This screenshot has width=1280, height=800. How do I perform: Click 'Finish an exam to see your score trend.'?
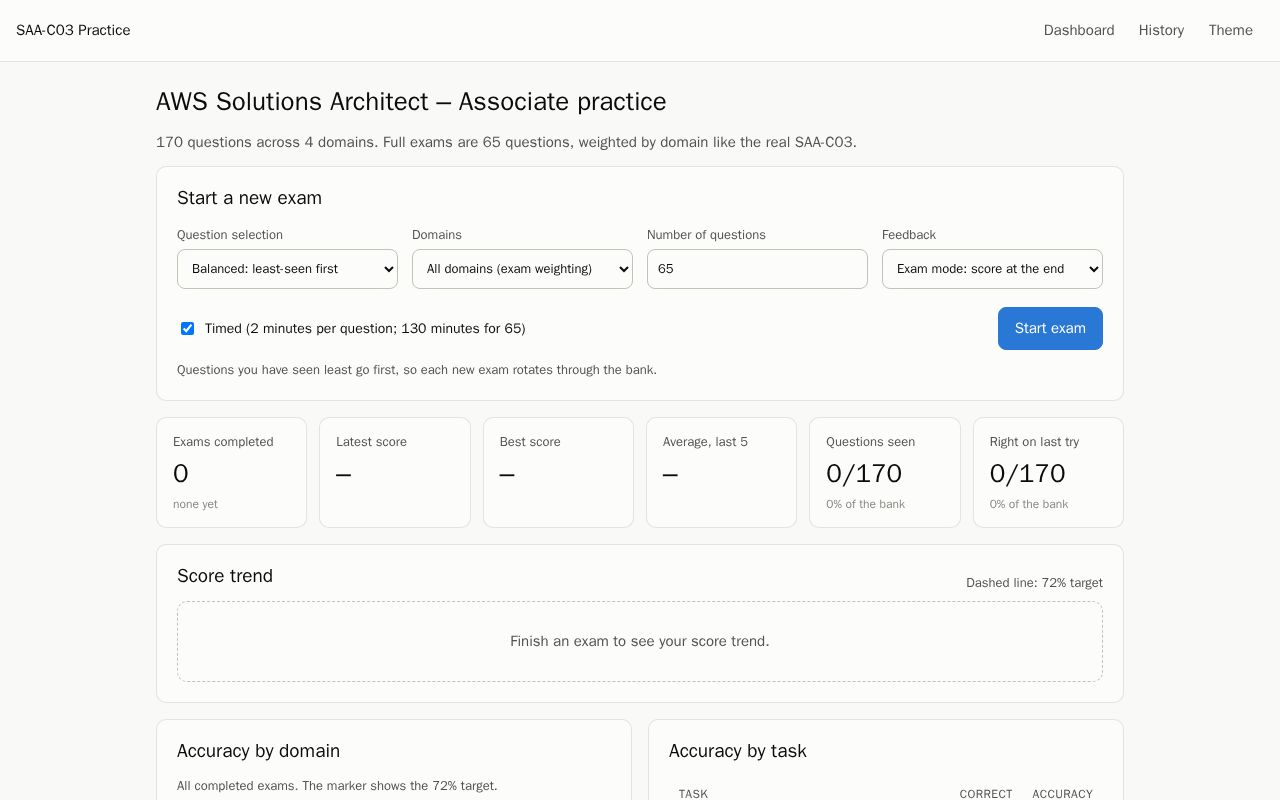pyautogui.click(x=640, y=641)
